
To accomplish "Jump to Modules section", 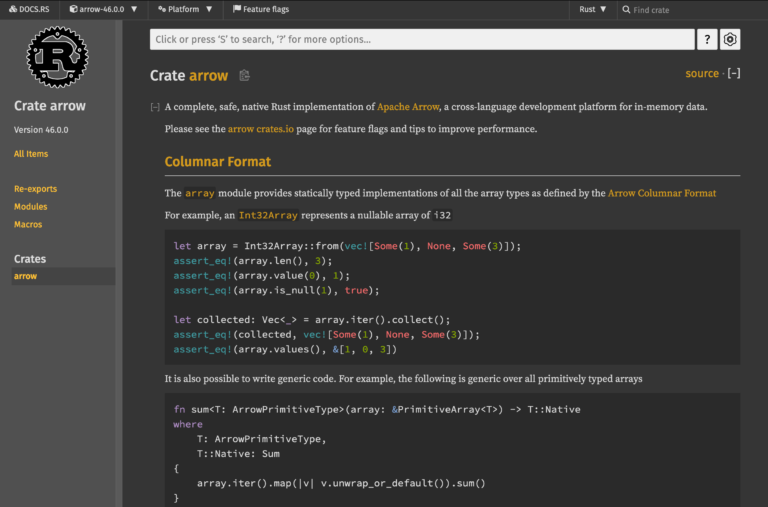I will coord(30,206).
